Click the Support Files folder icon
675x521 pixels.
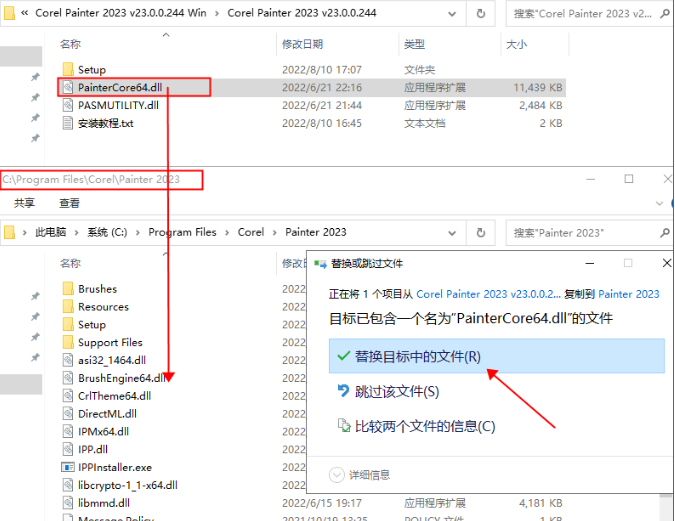pyautogui.click(x=67, y=342)
